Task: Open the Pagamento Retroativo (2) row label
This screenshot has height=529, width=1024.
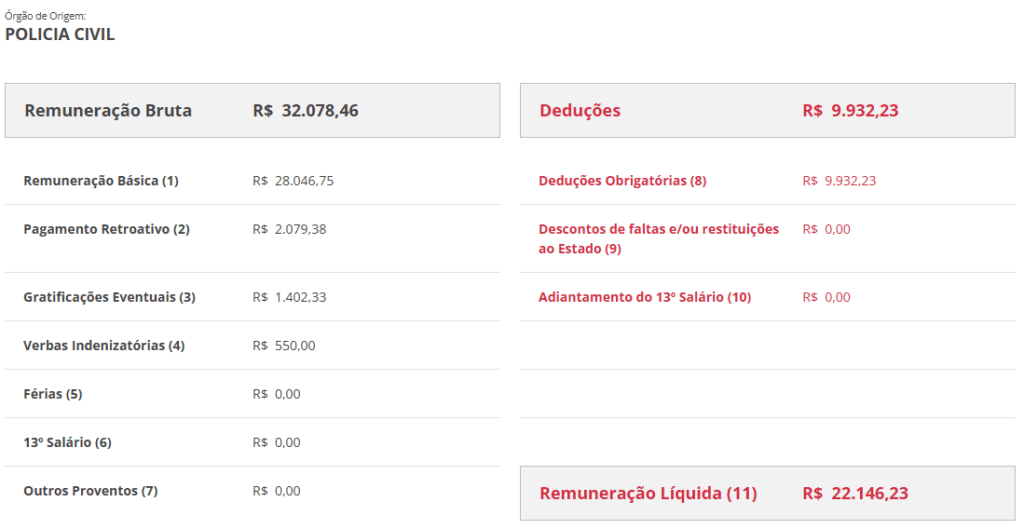Action: 106,229
